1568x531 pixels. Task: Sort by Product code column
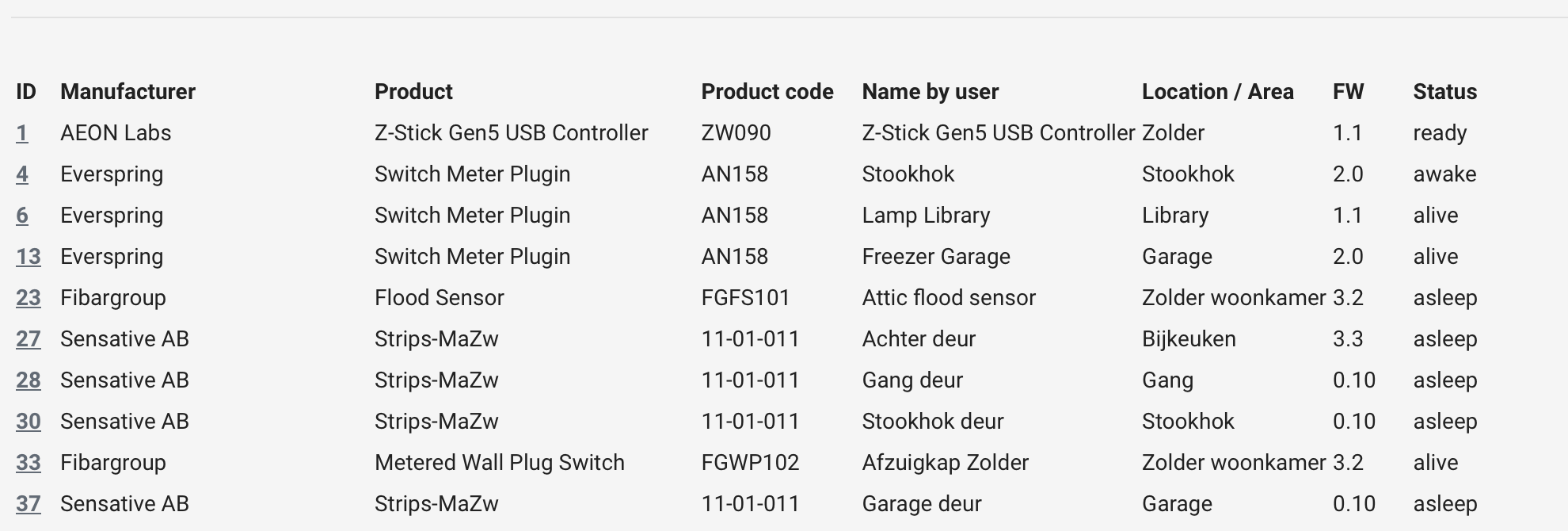[x=767, y=91]
